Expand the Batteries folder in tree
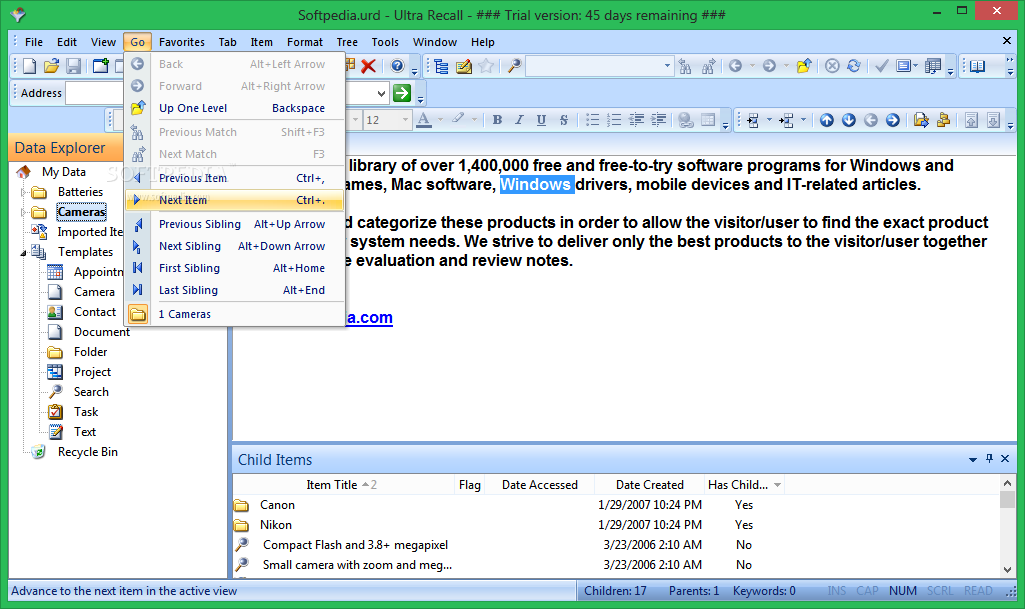This screenshot has width=1025, height=609. (x=24, y=192)
